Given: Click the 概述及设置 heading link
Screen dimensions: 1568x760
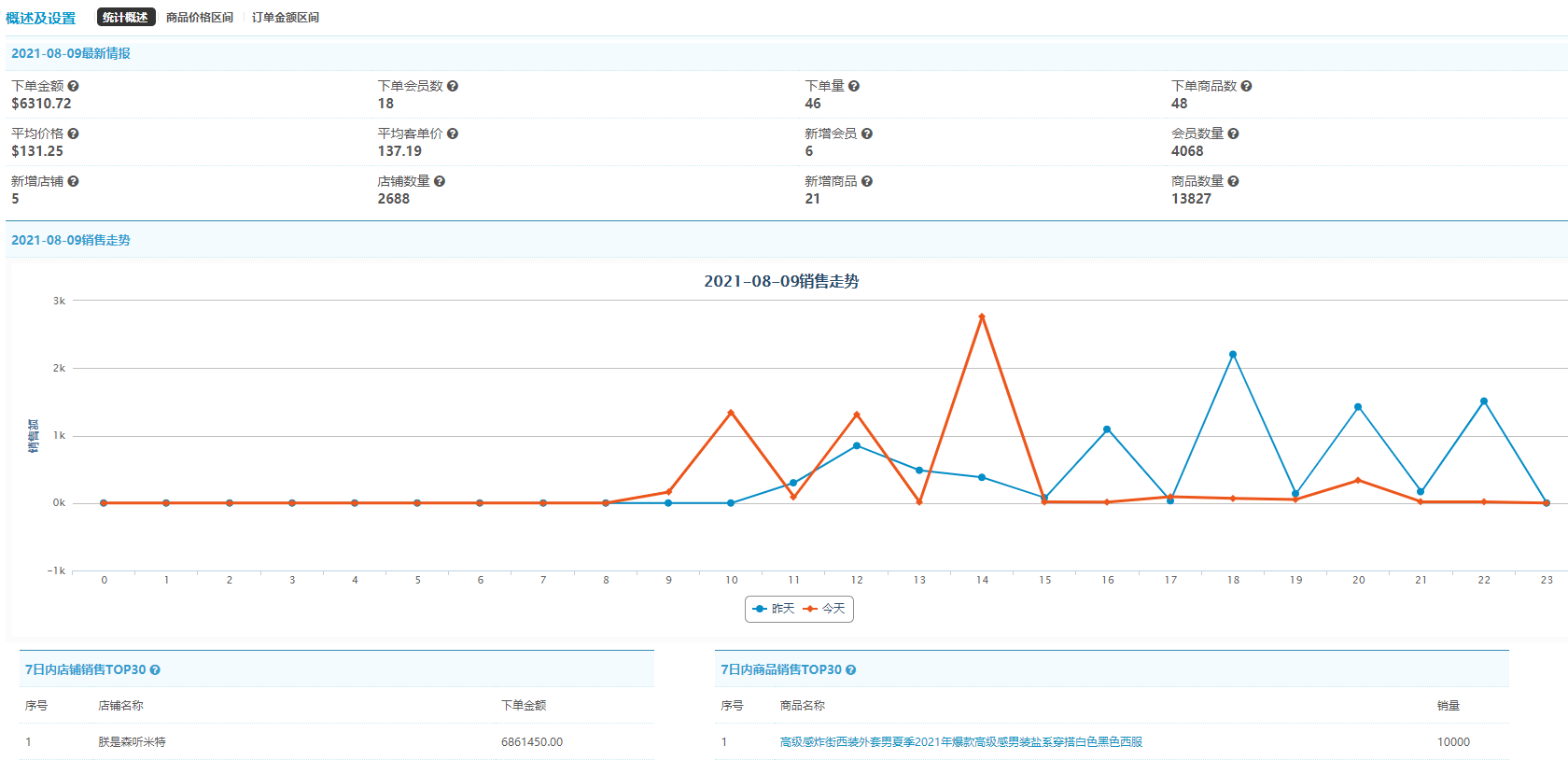Looking at the screenshot, I should pos(41,18).
